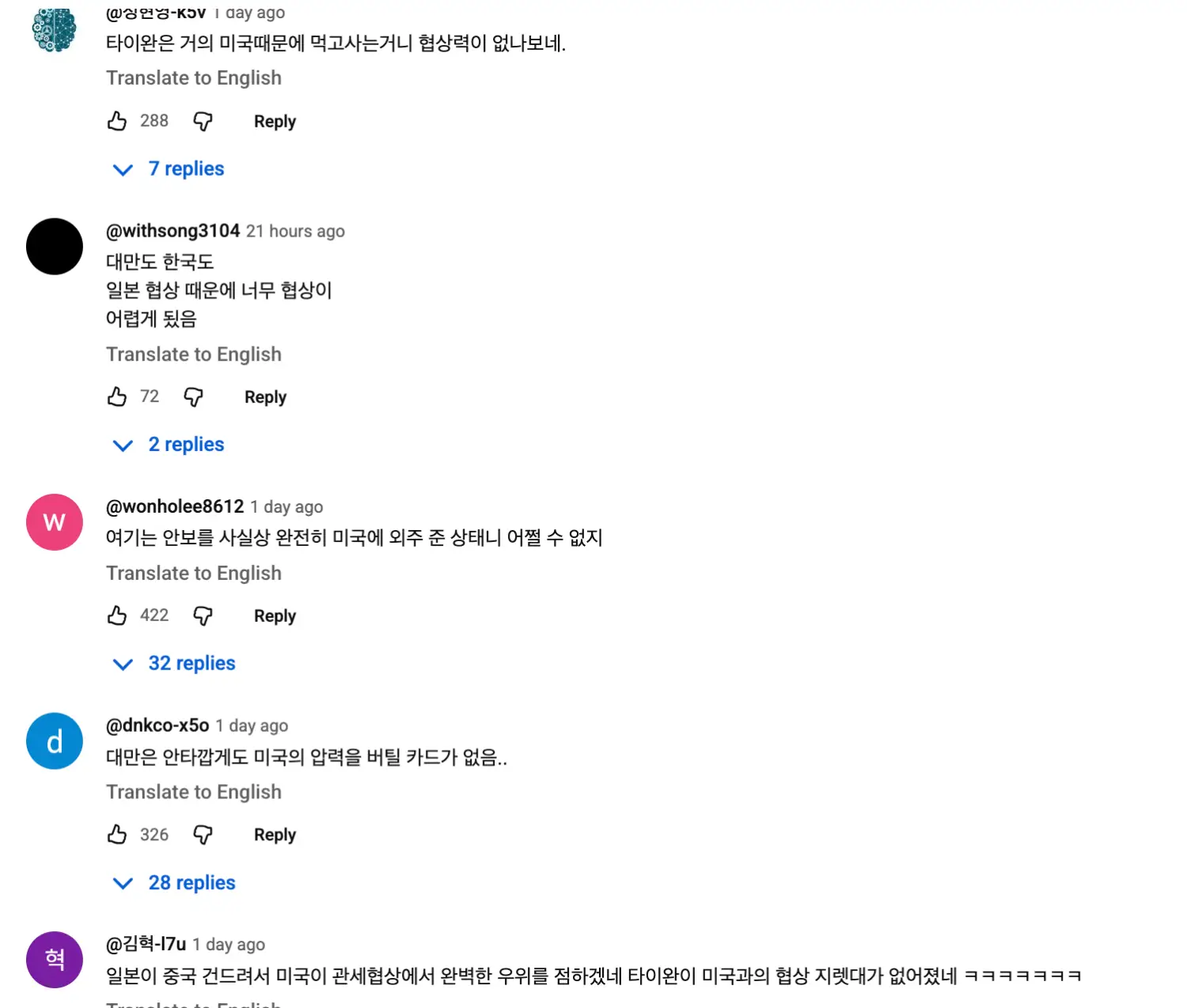Translate the @wonholee8612 comment to English
This screenshot has width=1187, height=1008.
click(x=194, y=574)
